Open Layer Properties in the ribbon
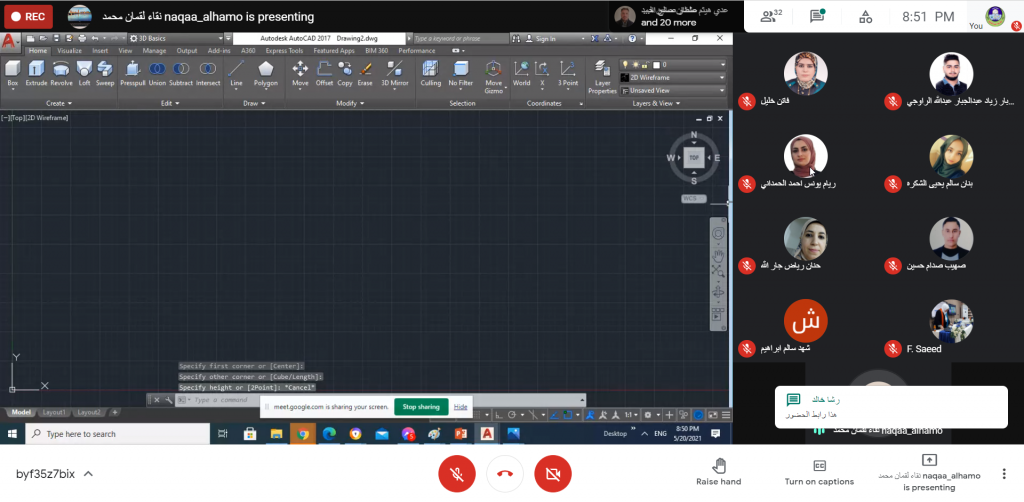Viewport: 1024px width, 502px height. coord(602,74)
